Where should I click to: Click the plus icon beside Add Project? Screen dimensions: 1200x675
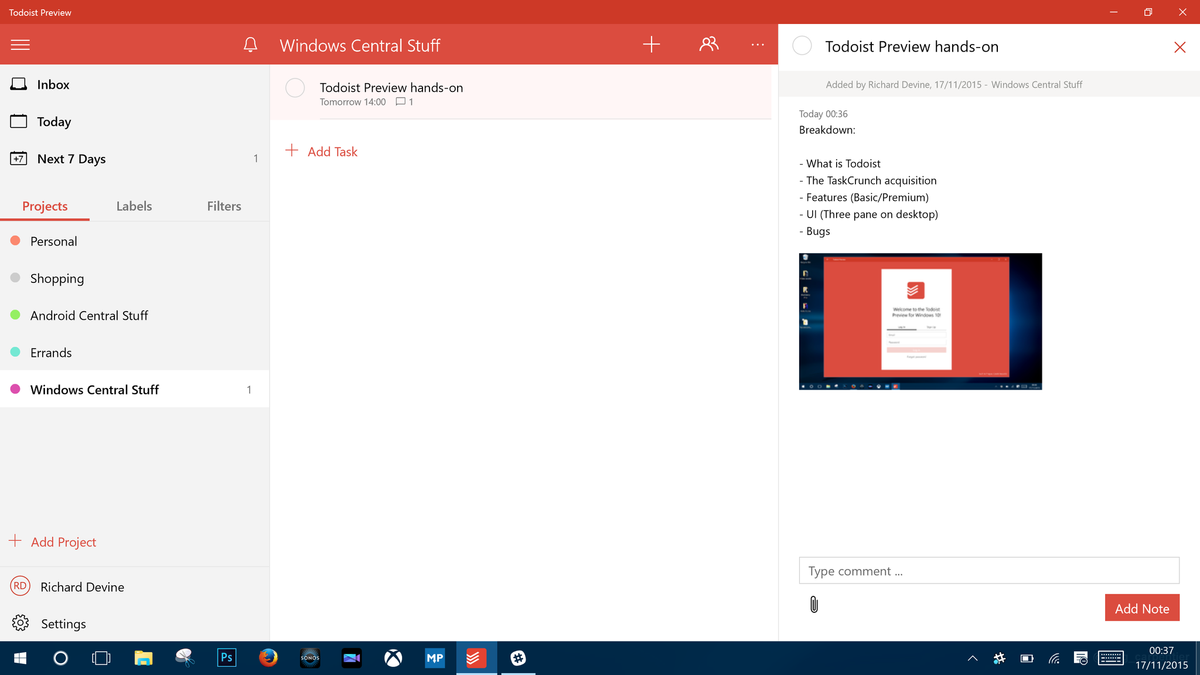coord(15,541)
